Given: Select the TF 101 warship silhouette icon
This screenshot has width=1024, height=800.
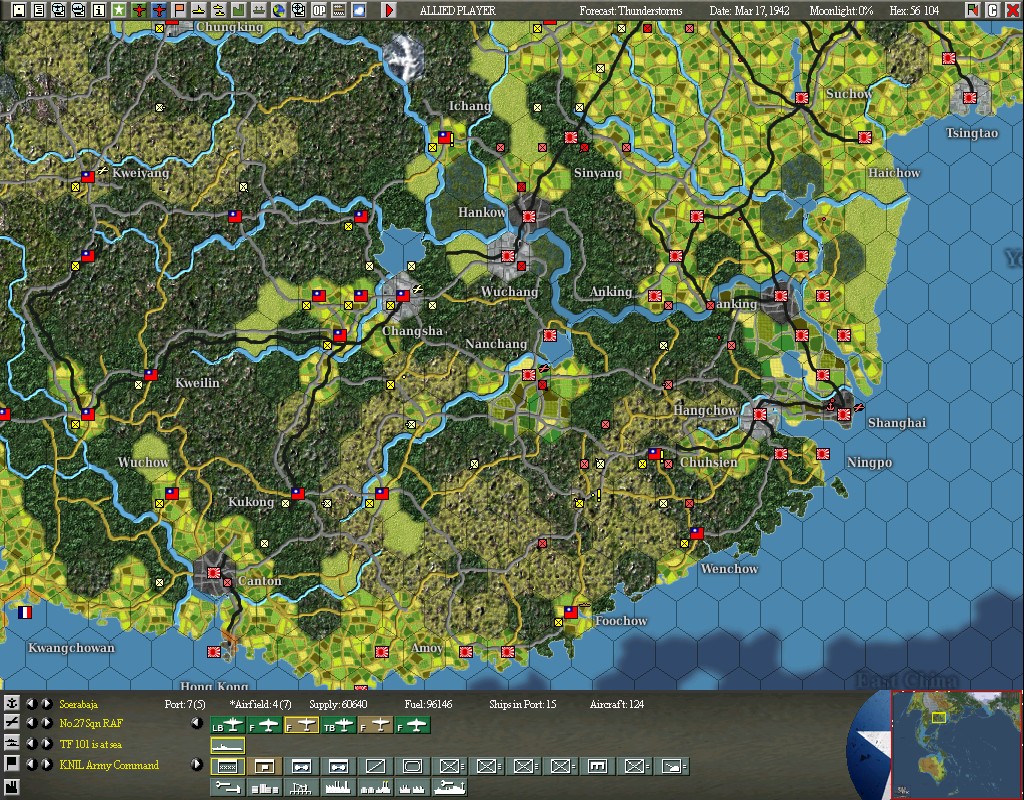Looking at the screenshot, I should point(228,745).
